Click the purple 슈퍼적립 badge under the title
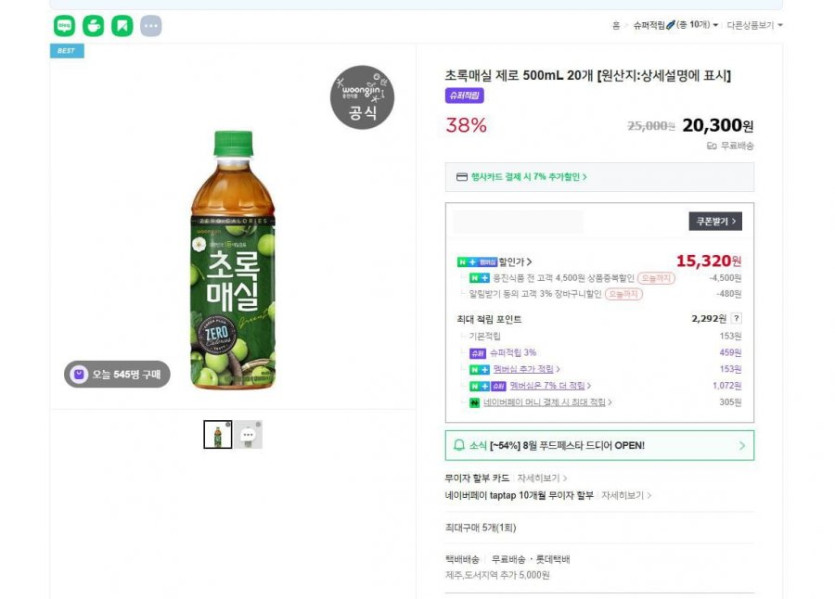The width and height of the screenshot is (835, 599). pos(464,96)
